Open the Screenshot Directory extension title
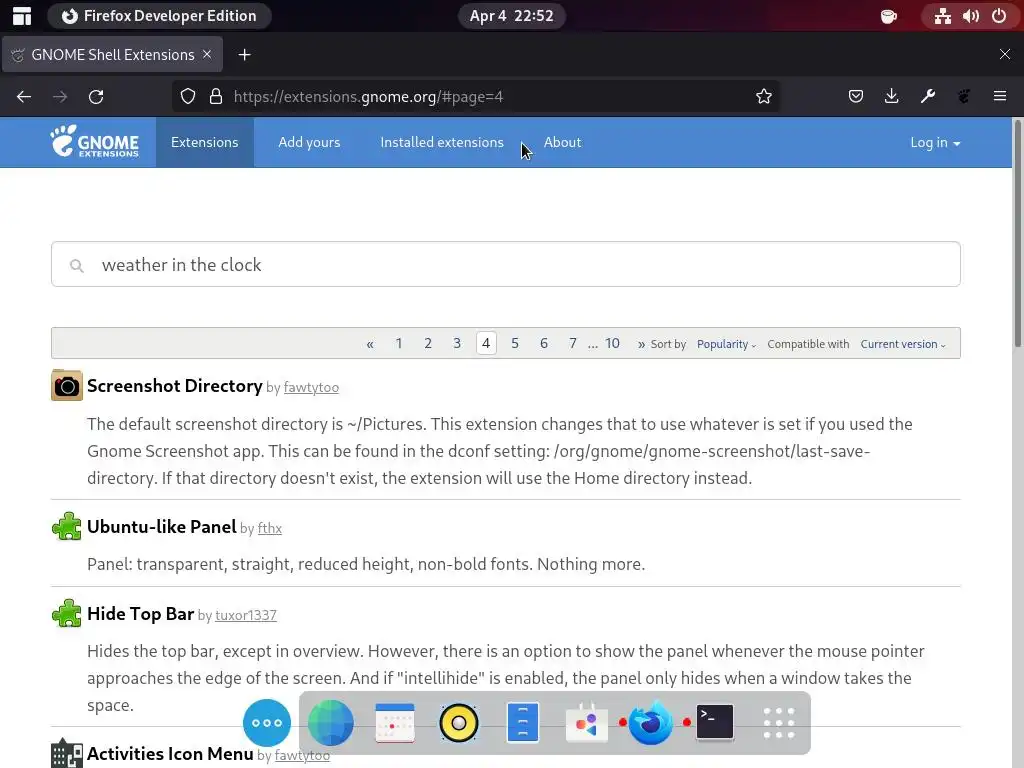The height and width of the screenshot is (768, 1024). tap(174, 385)
